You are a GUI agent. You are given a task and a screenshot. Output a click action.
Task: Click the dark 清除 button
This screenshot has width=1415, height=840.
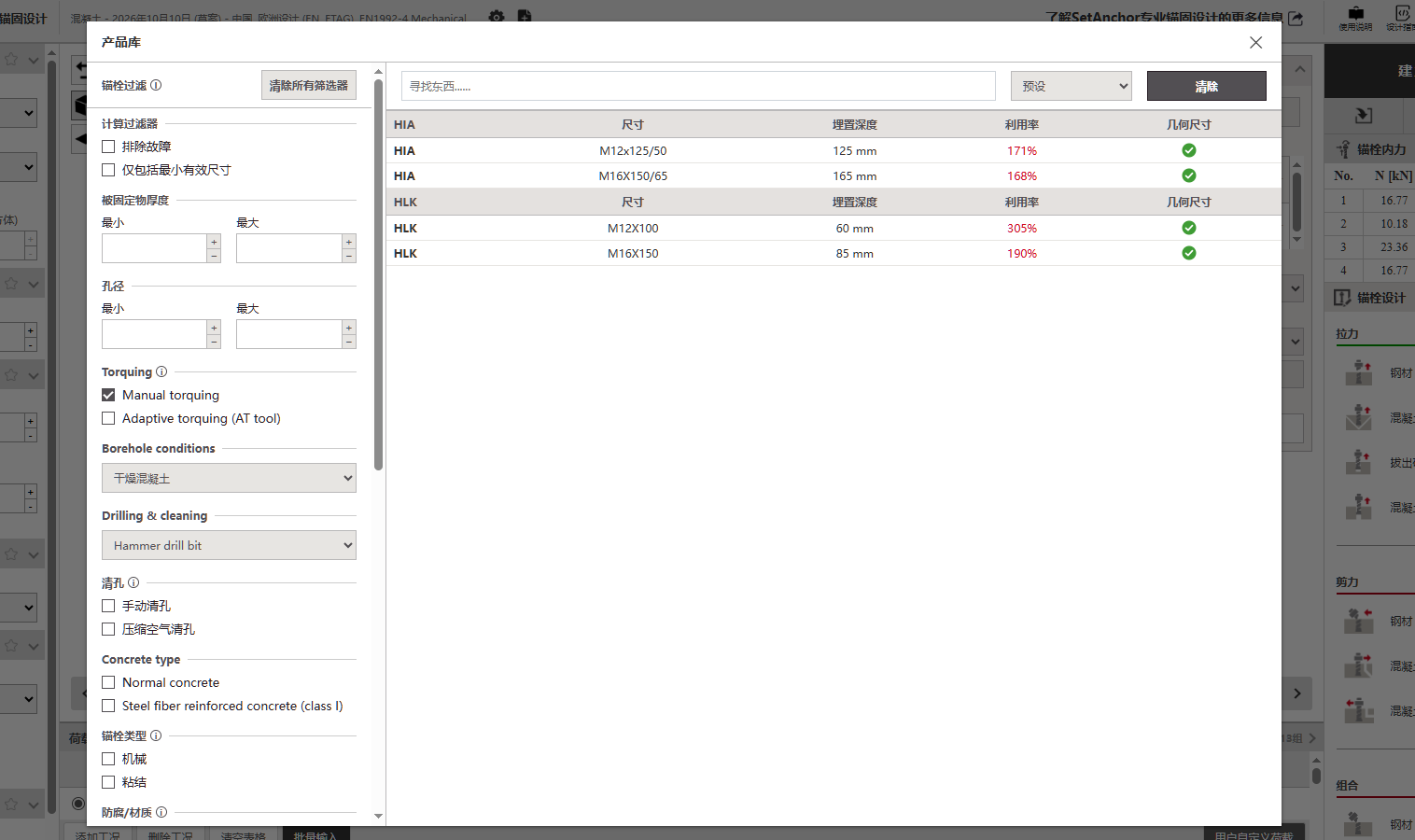tap(1206, 86)
